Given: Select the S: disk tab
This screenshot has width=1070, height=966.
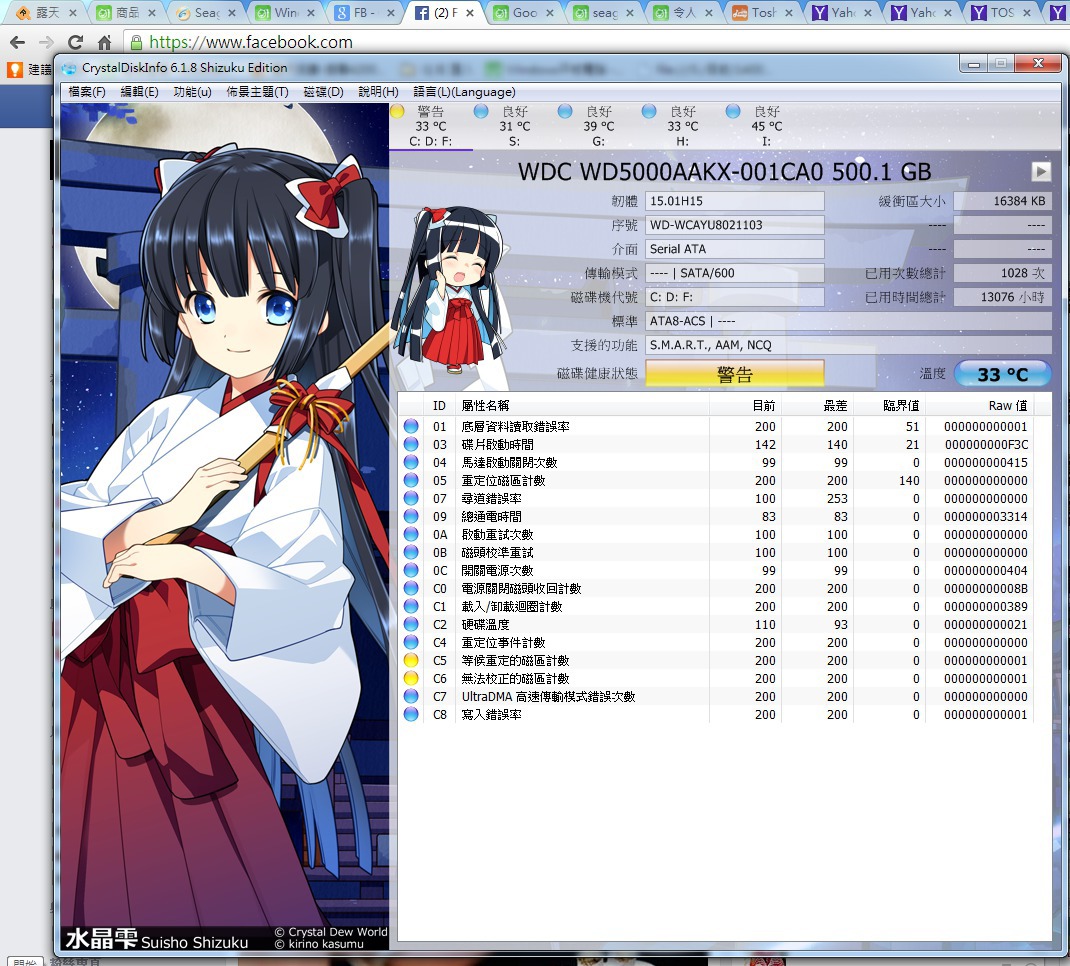Looking at the screenshot, I should (515, 126).
